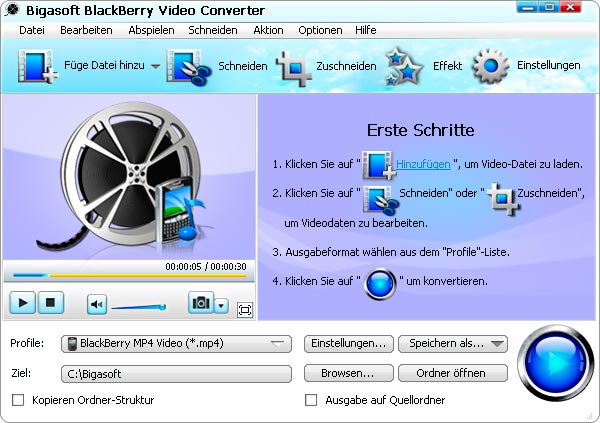Open the Abspielen menu
600x423 pixels.
coord(152,30)
